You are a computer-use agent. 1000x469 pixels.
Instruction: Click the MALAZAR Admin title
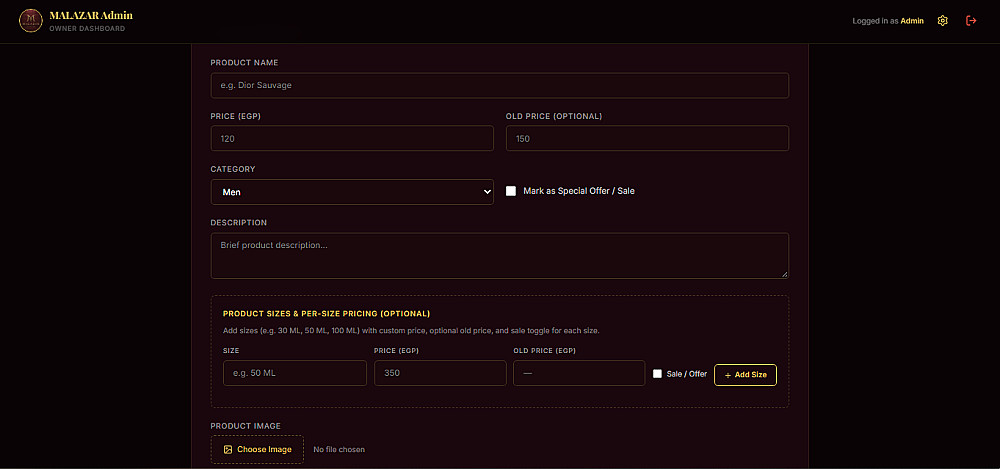(91, 15)
